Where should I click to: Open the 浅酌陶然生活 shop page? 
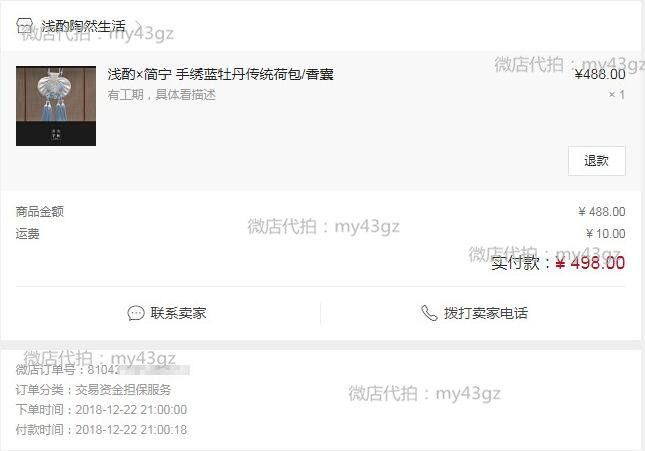[83, 26]
